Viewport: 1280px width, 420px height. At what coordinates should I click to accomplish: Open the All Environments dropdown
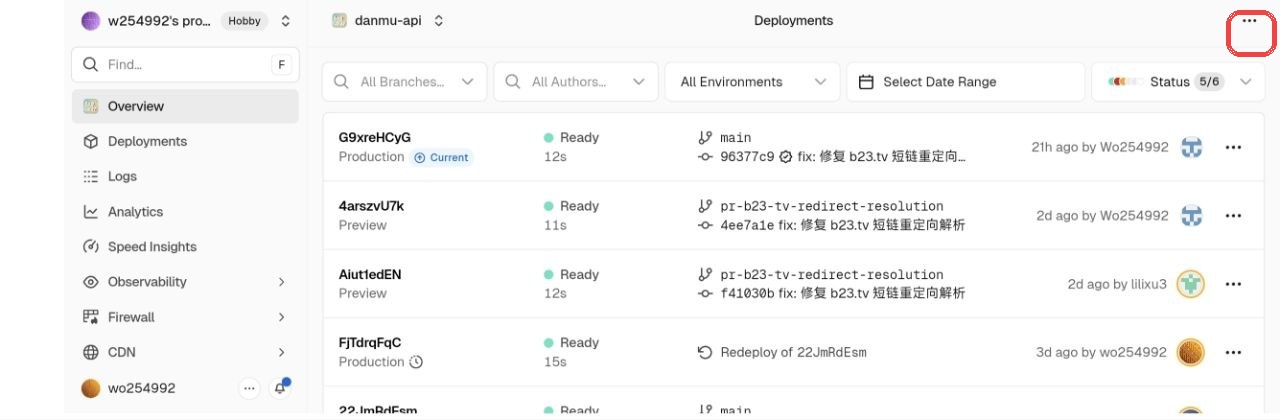click(x=753, y=82)
